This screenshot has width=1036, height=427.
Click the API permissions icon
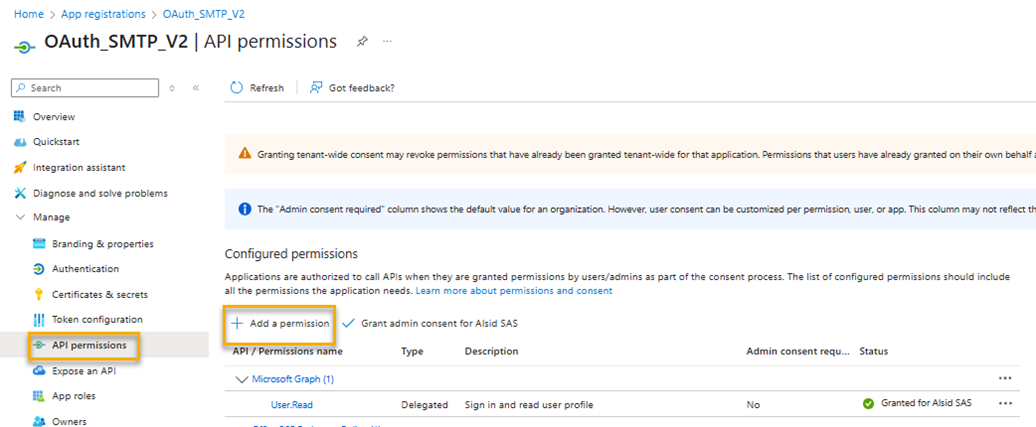(x=39, y=345)
